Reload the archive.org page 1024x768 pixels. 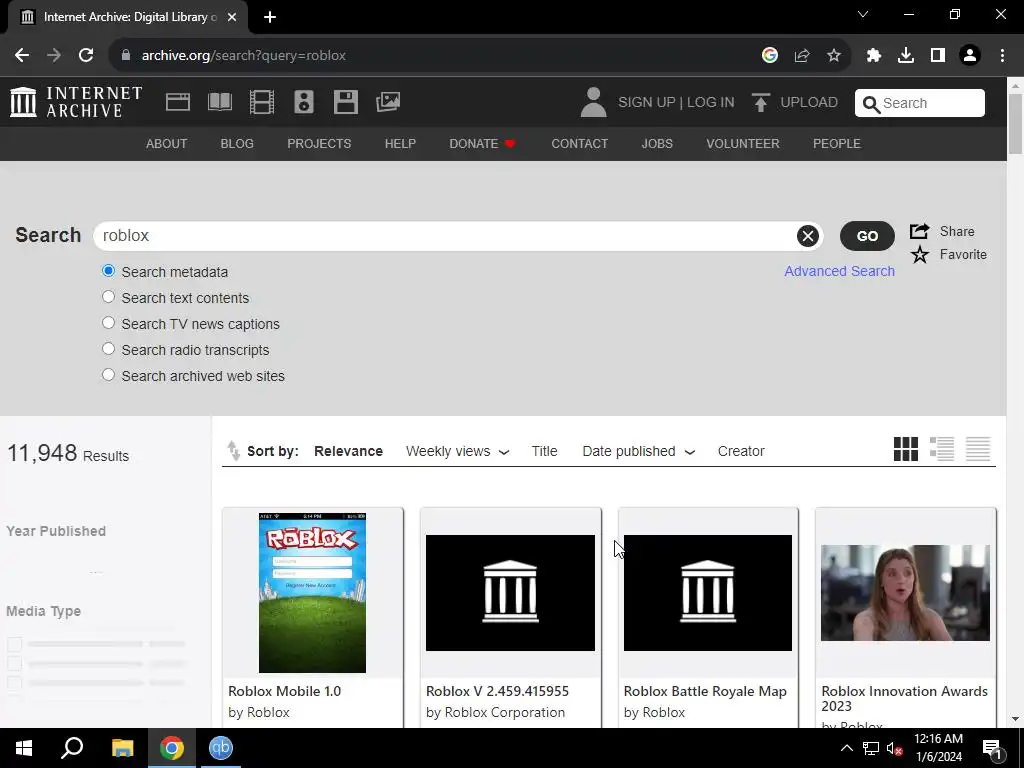click(x=86, y=56)
